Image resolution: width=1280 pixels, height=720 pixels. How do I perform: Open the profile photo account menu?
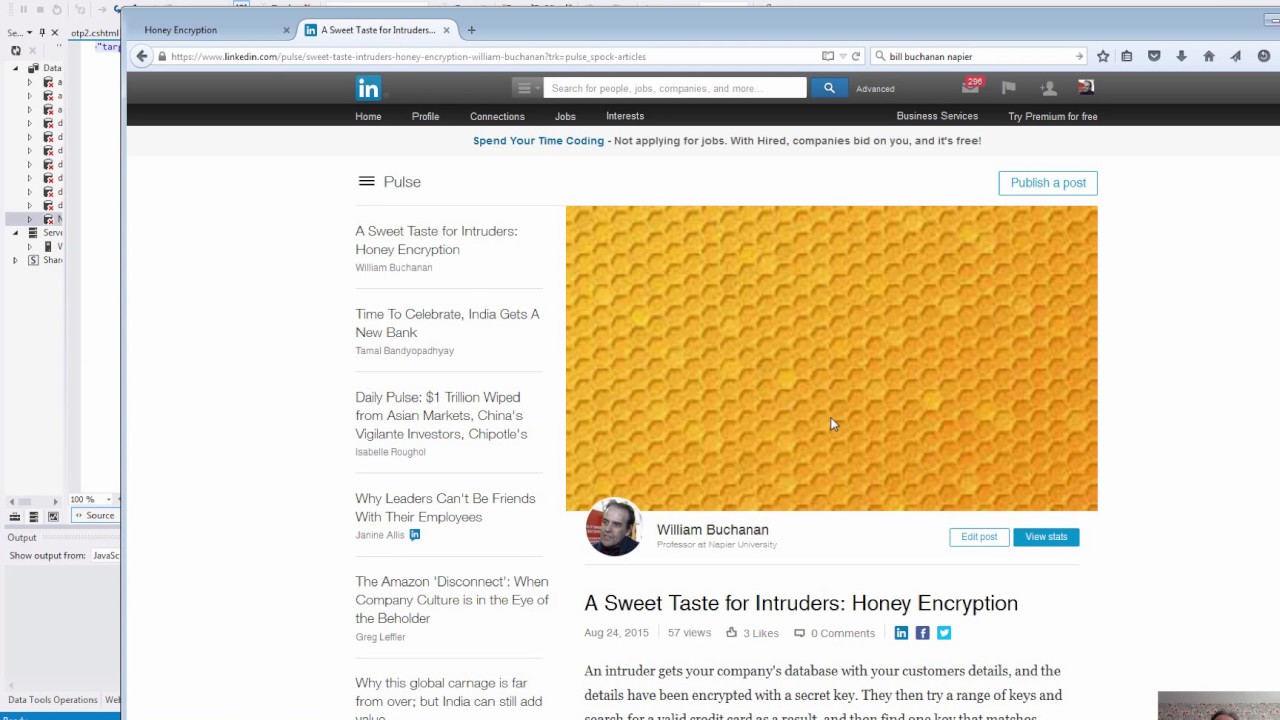pyautogui.click(x=1086, y=87)
